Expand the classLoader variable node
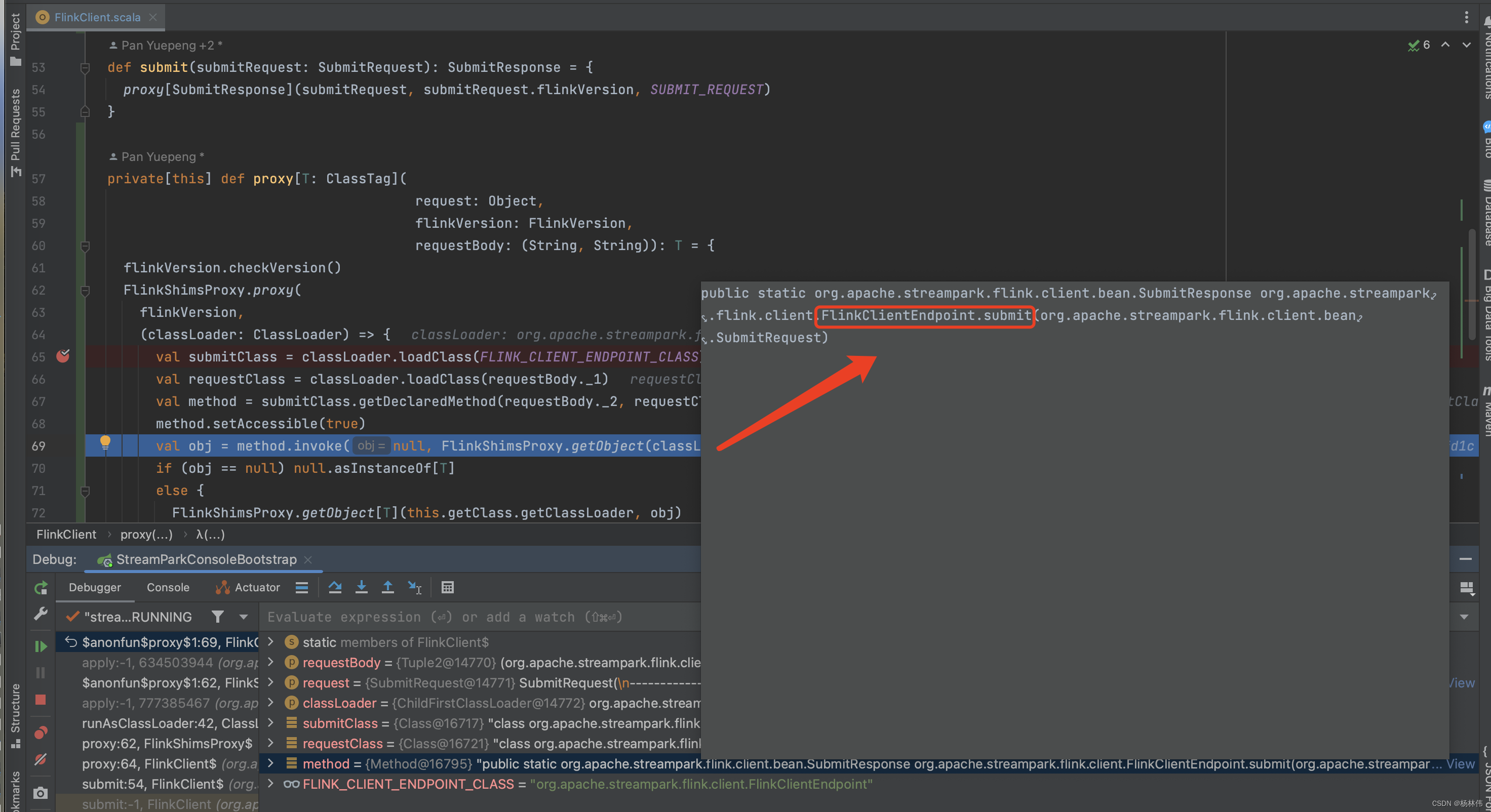Screen dimensions: 1491x812 tap(270, 703)
